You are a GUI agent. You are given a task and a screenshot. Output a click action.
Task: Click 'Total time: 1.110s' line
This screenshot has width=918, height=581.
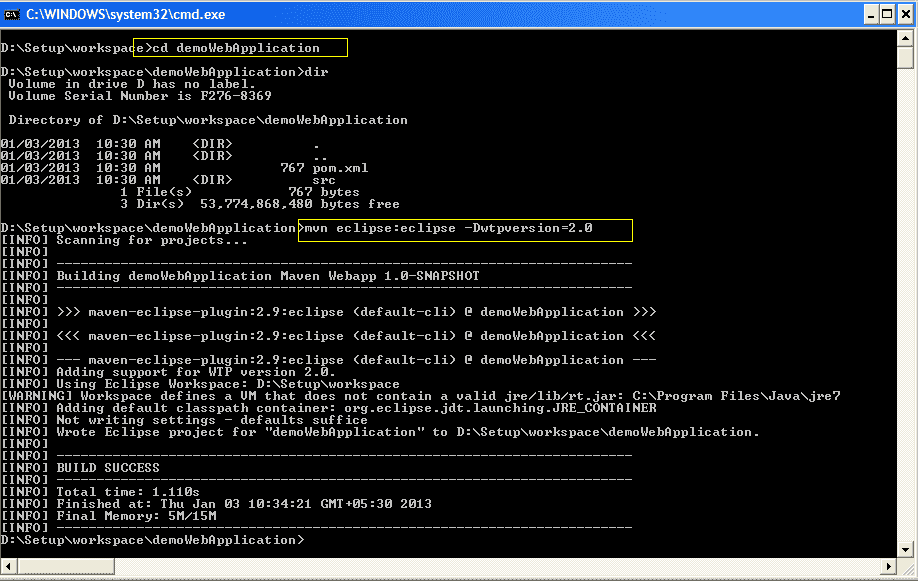point(128,492)
